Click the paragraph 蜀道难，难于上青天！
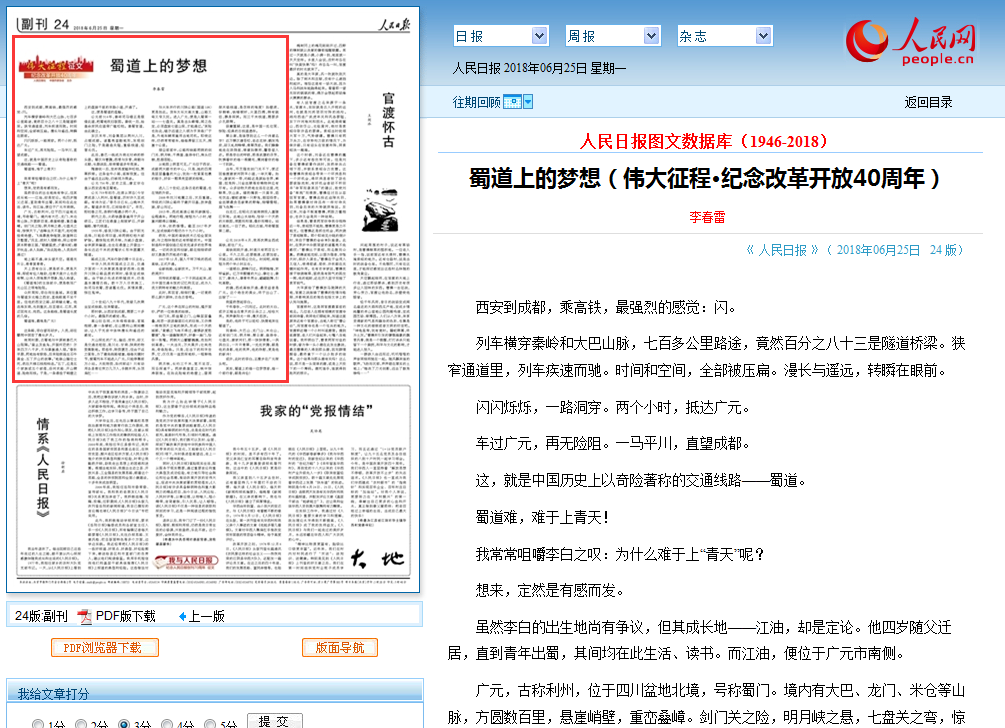The height and width of the screenshot is (728, 1005). pyautogui.click(x=542, y=517)
